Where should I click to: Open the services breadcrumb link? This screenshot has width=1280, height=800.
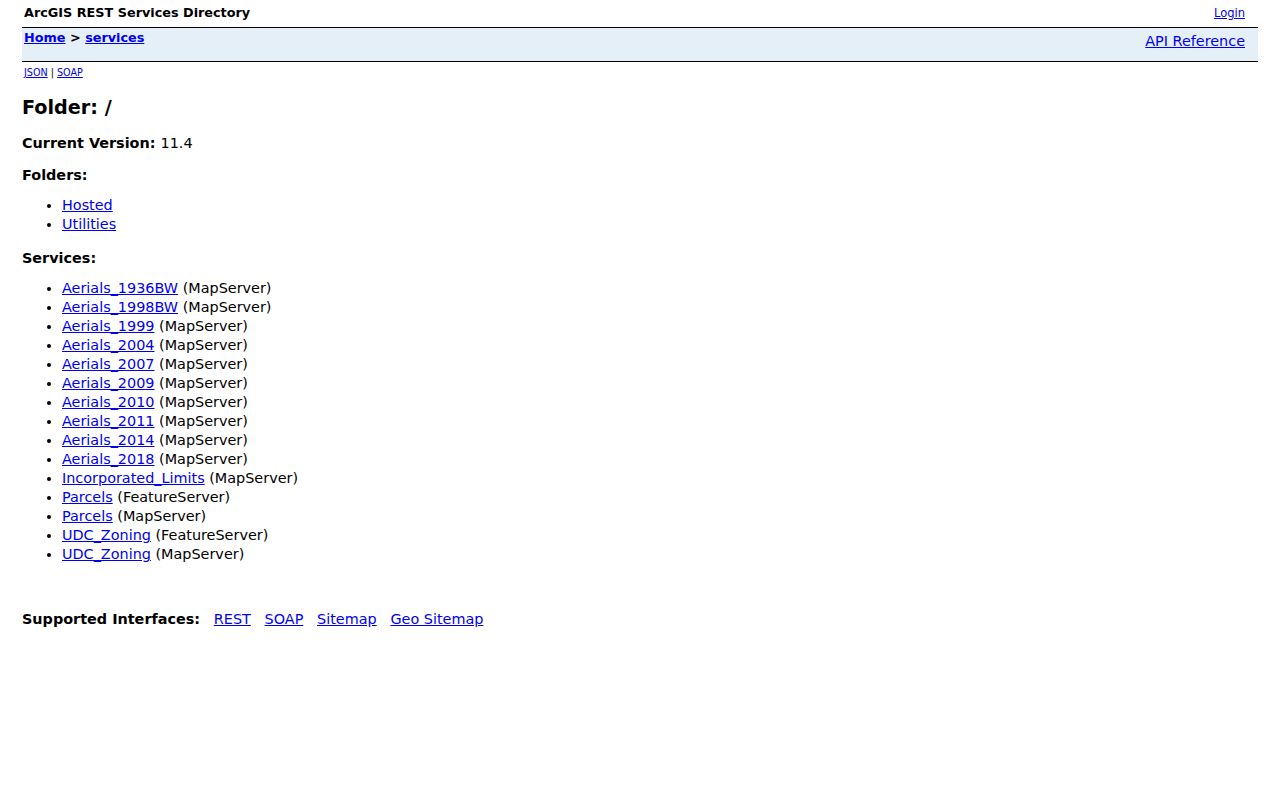(114, 38)
